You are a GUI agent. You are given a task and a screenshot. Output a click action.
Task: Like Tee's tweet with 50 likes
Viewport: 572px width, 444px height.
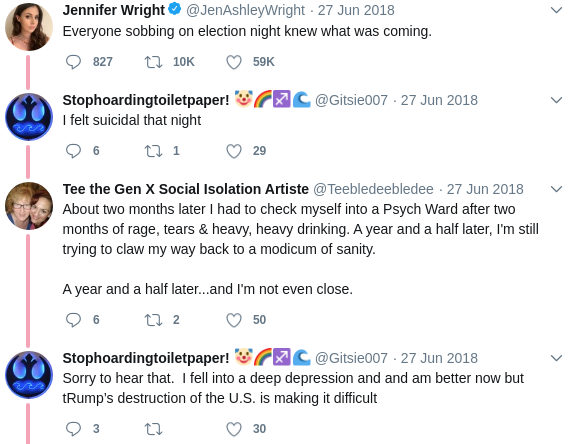point(234,320)
